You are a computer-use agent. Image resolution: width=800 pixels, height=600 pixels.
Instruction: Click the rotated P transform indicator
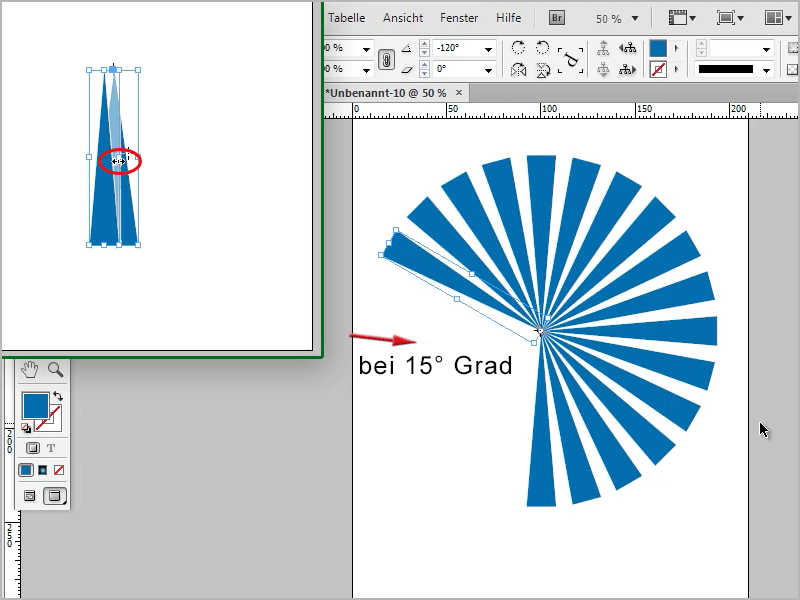click(x=571, y=60)
